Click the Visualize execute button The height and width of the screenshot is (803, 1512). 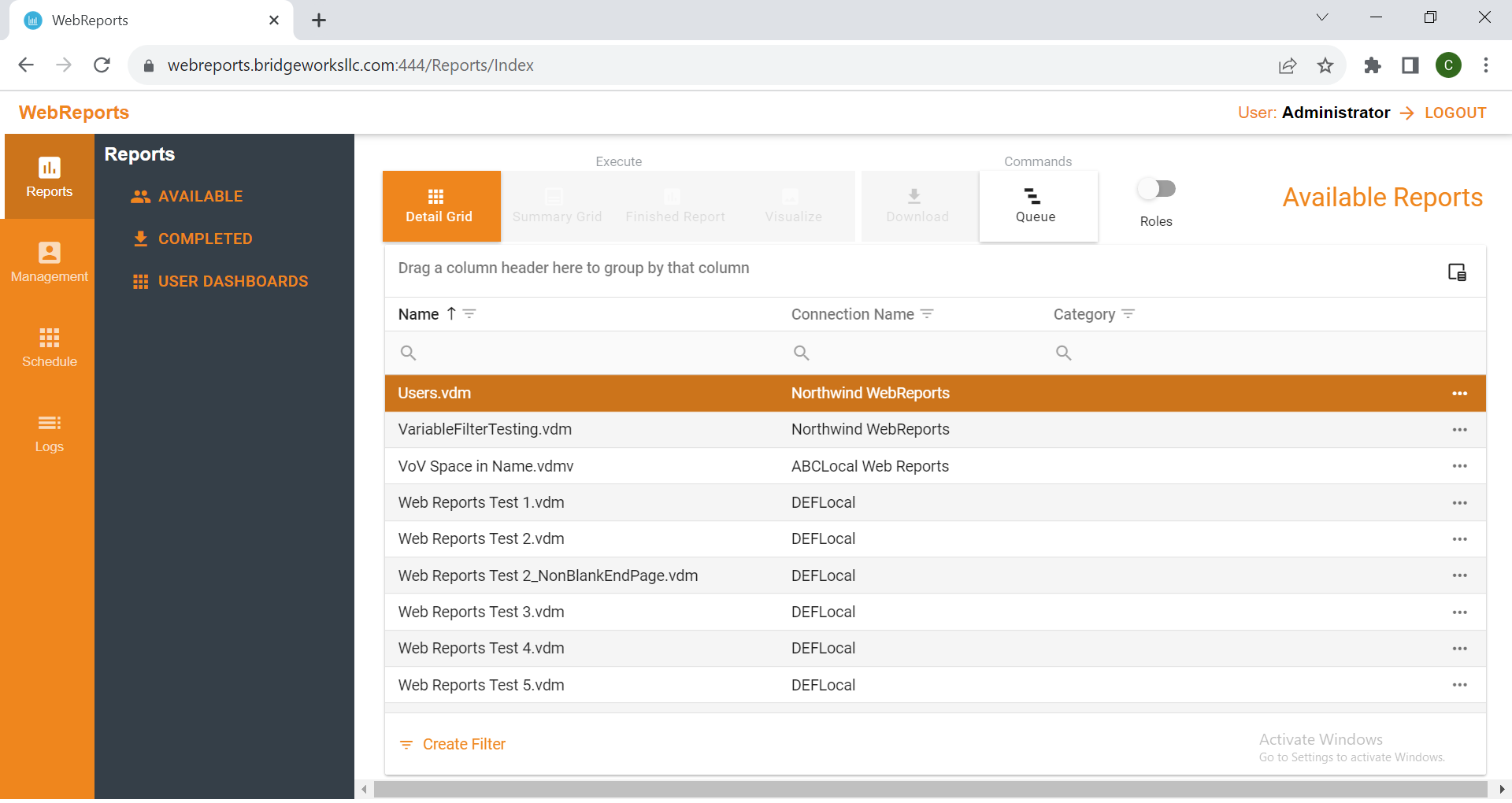(x=793, y=206)
